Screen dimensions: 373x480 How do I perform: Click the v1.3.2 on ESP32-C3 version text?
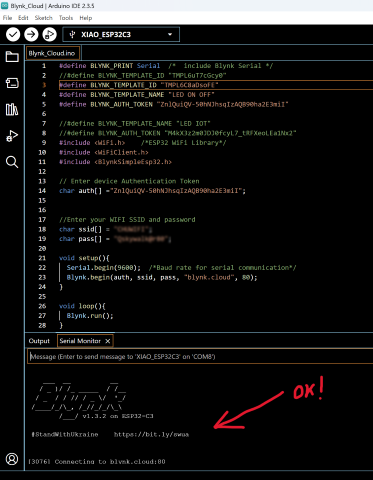click(118, 416)
